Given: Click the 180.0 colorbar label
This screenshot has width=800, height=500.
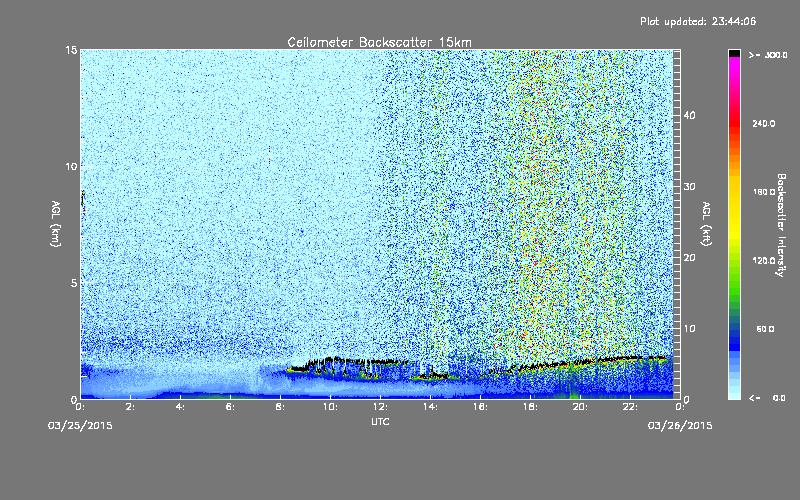Looking at the screenshot, I should [x=764, y=192].
